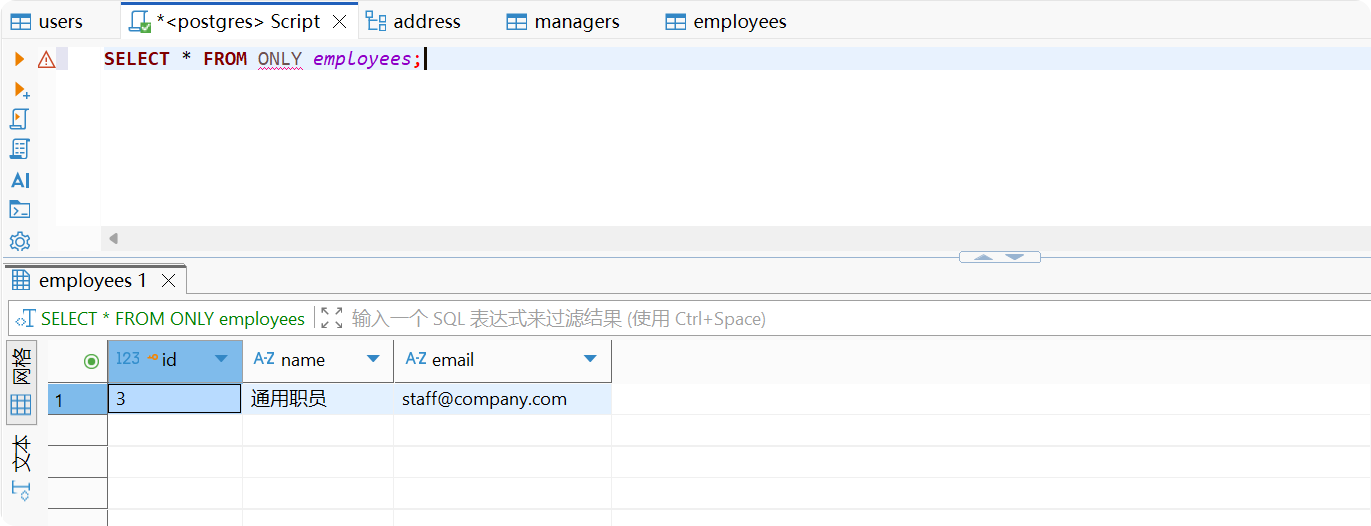Open the id column filter dropdown
This screenshot has height=526, width=1371.
pyautogui.click(x=222, y=359)
